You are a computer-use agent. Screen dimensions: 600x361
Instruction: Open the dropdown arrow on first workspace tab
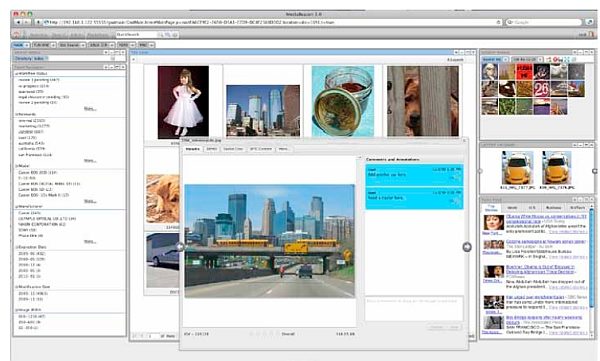click(x=27, y=45)
